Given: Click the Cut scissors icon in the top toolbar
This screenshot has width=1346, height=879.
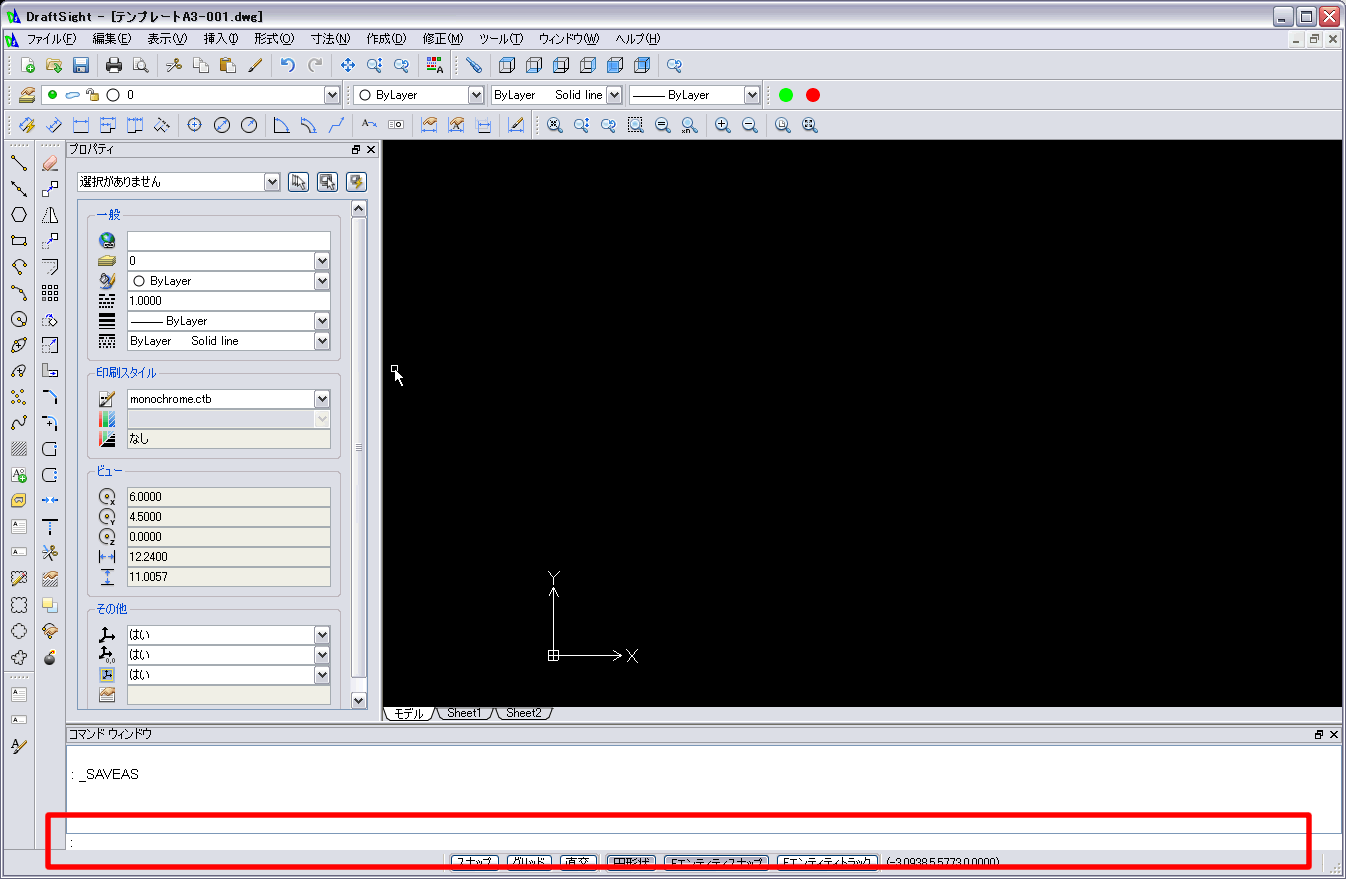Looking at the screenshot, I should click(174, 65).
